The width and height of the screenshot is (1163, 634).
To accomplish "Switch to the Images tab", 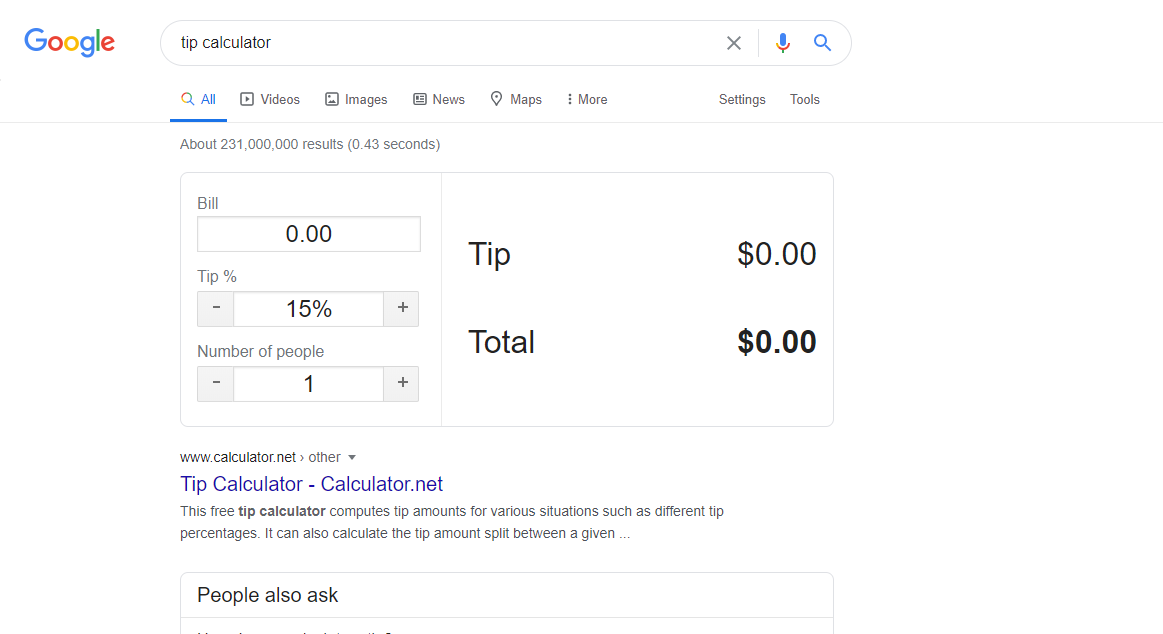I will tap(356, 99).
